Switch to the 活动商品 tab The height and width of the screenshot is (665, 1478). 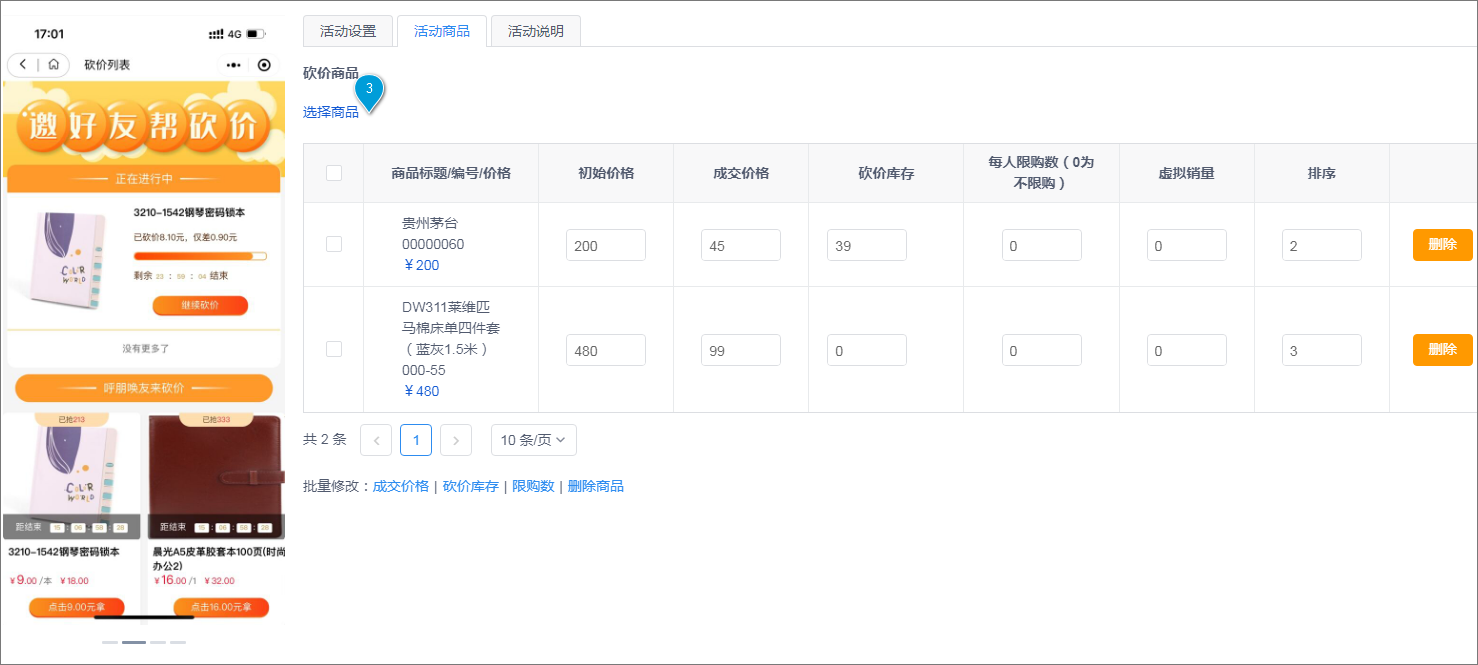442,31
